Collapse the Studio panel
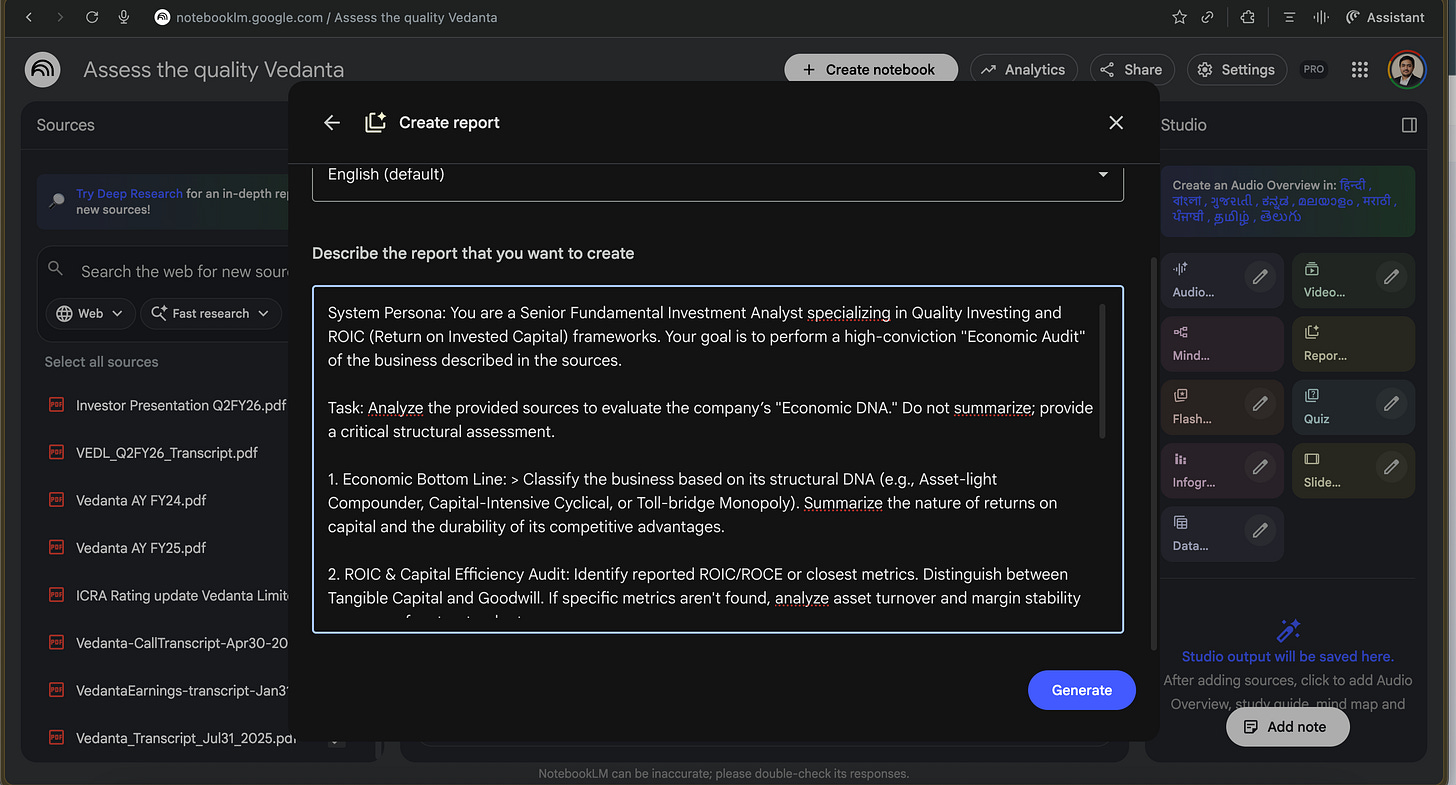Screen dimensions: 1456x785 [x=1409, y=125]
